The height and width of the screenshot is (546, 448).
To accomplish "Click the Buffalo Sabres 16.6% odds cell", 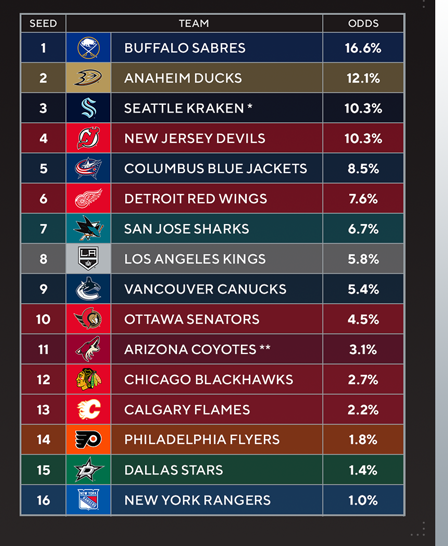I will [363, 48].
